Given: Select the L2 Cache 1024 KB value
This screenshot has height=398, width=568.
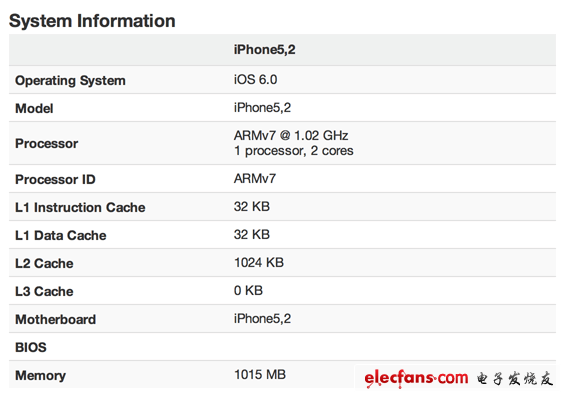Looking at the screenshot, I should (x=259, y=263).
